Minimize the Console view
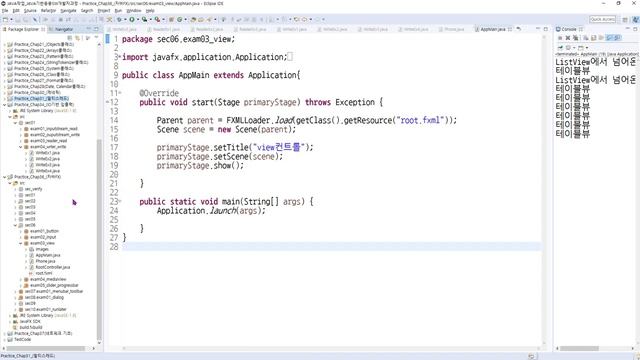Image resolution: width=640 pixels, height=360 pixels. tap(628, 29)
